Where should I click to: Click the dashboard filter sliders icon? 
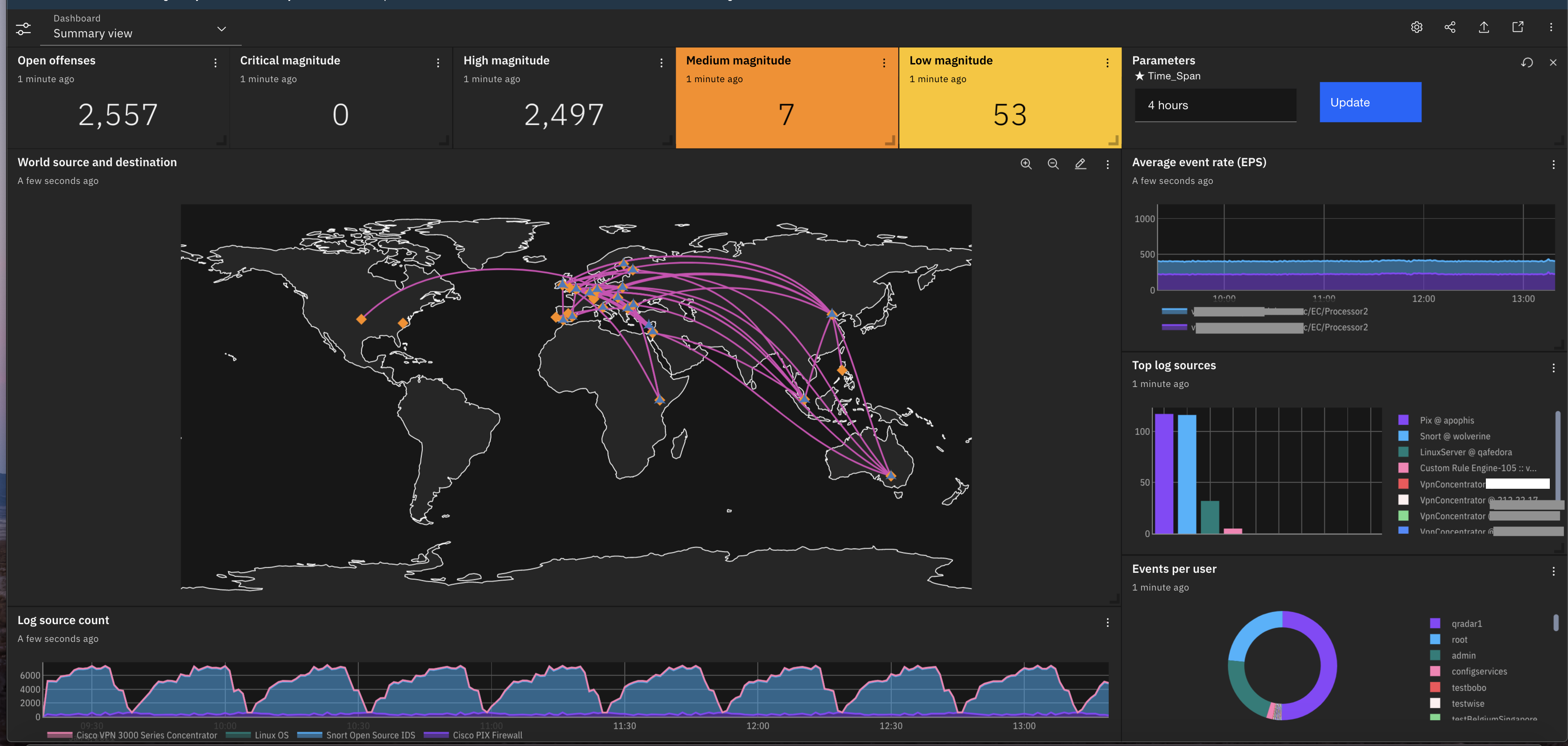coord(23,28)
